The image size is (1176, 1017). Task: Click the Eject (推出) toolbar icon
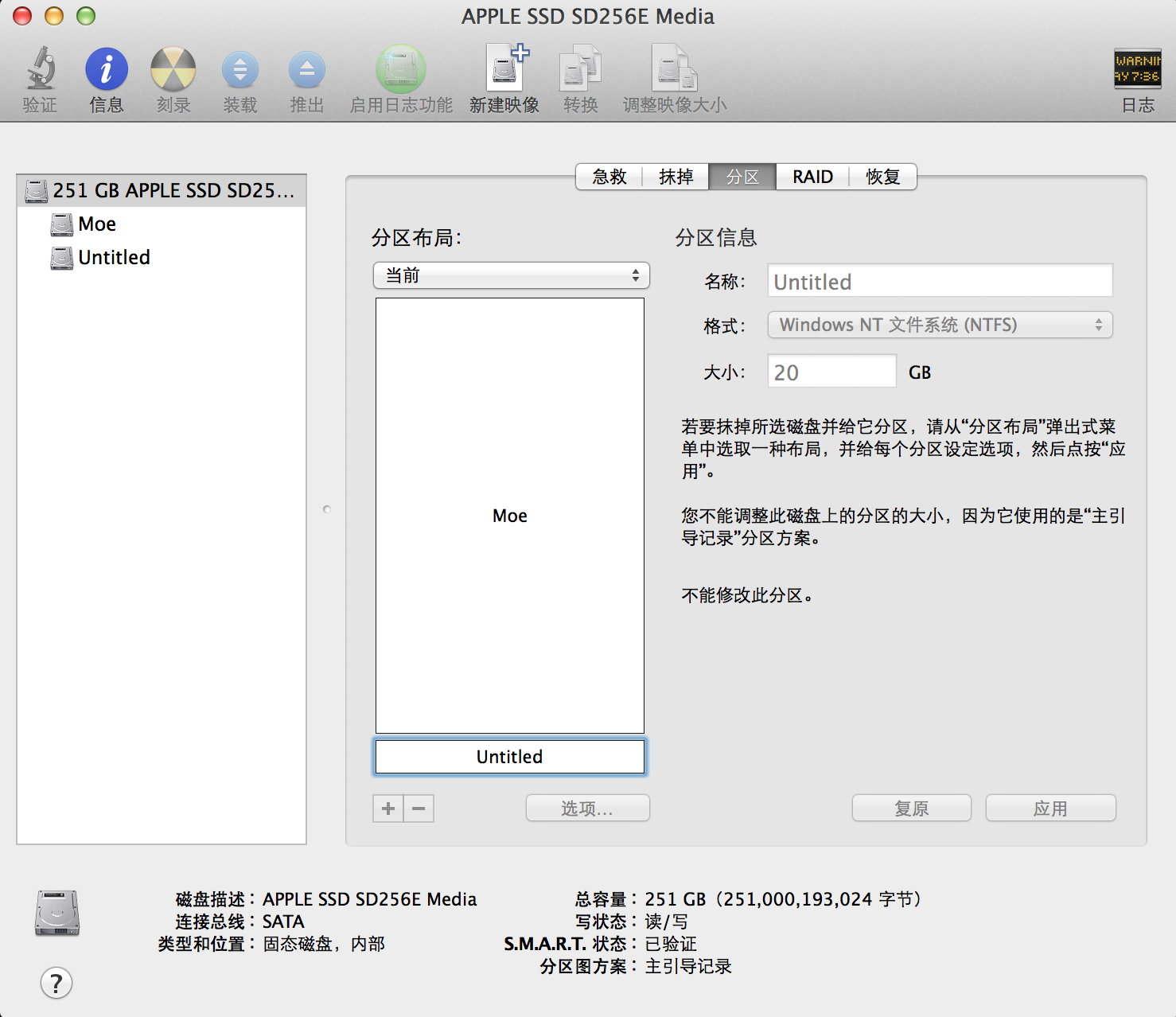[x=306, y=70]
